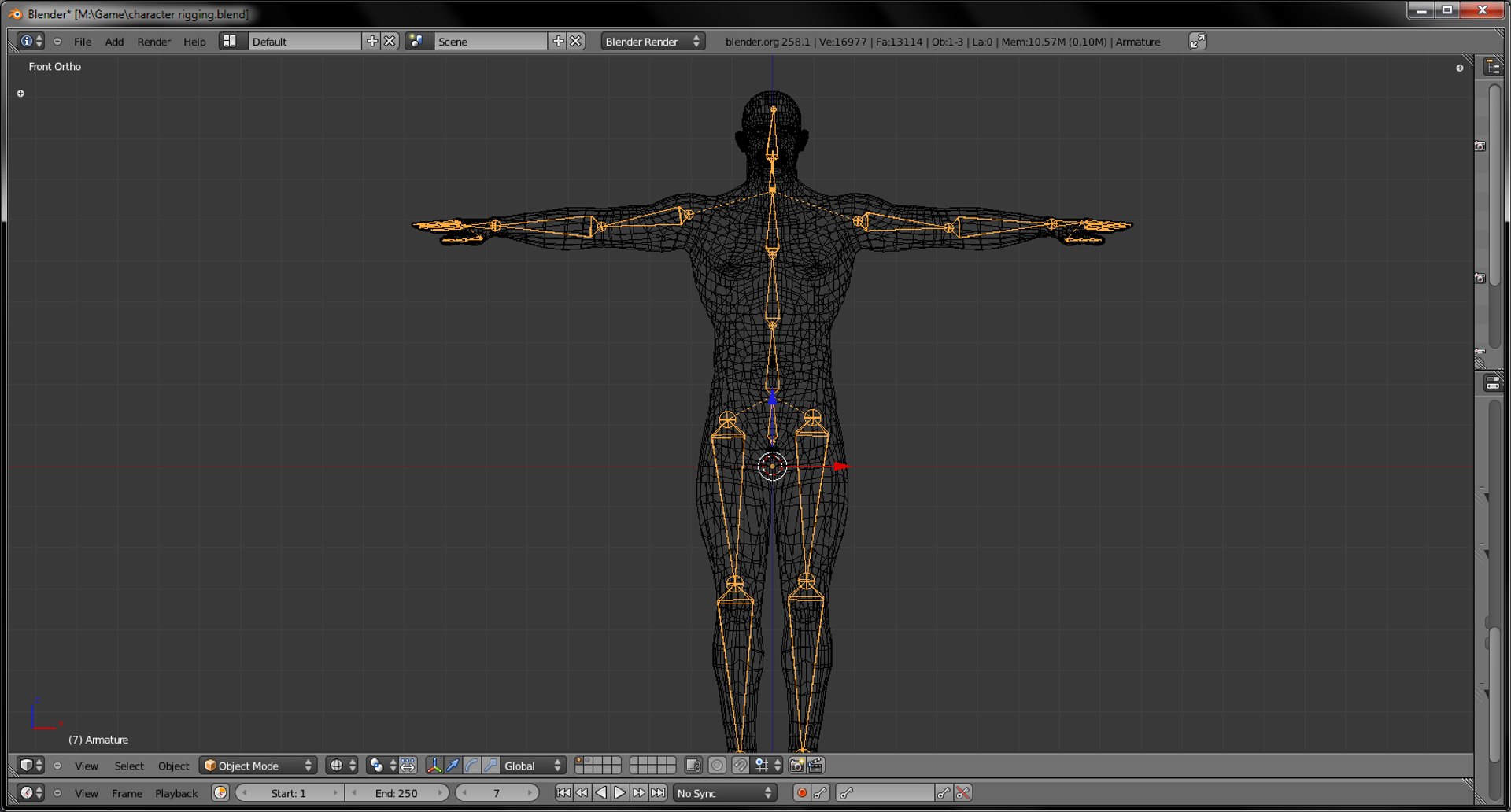The height and width of the screenshot is (812, 1511).
Task: Open the Playback menu in the timeline
Action: tap(176, 793)
